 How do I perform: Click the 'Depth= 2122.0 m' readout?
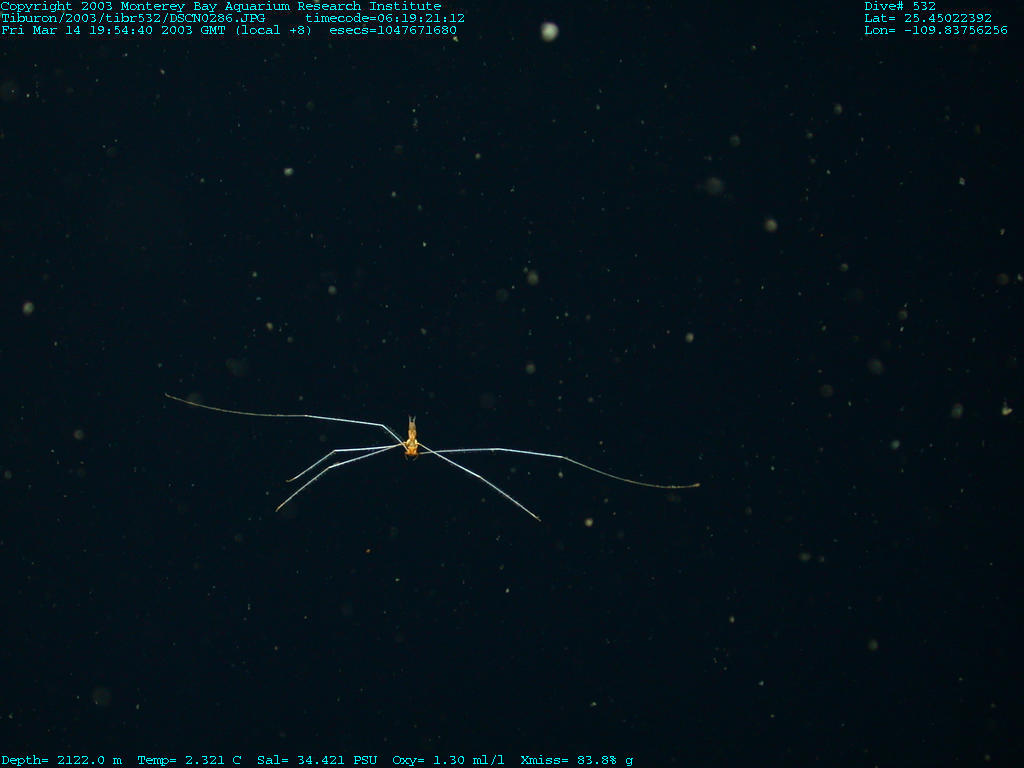click(x=61, y=760)
